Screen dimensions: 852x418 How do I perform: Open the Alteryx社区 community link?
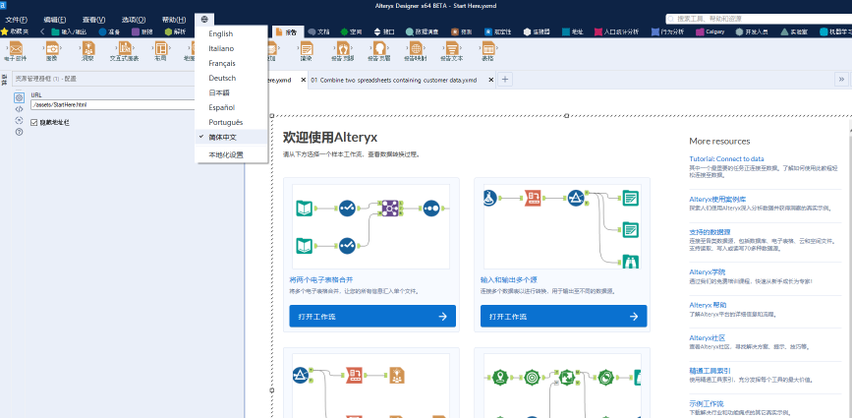(x=707, y=338)
